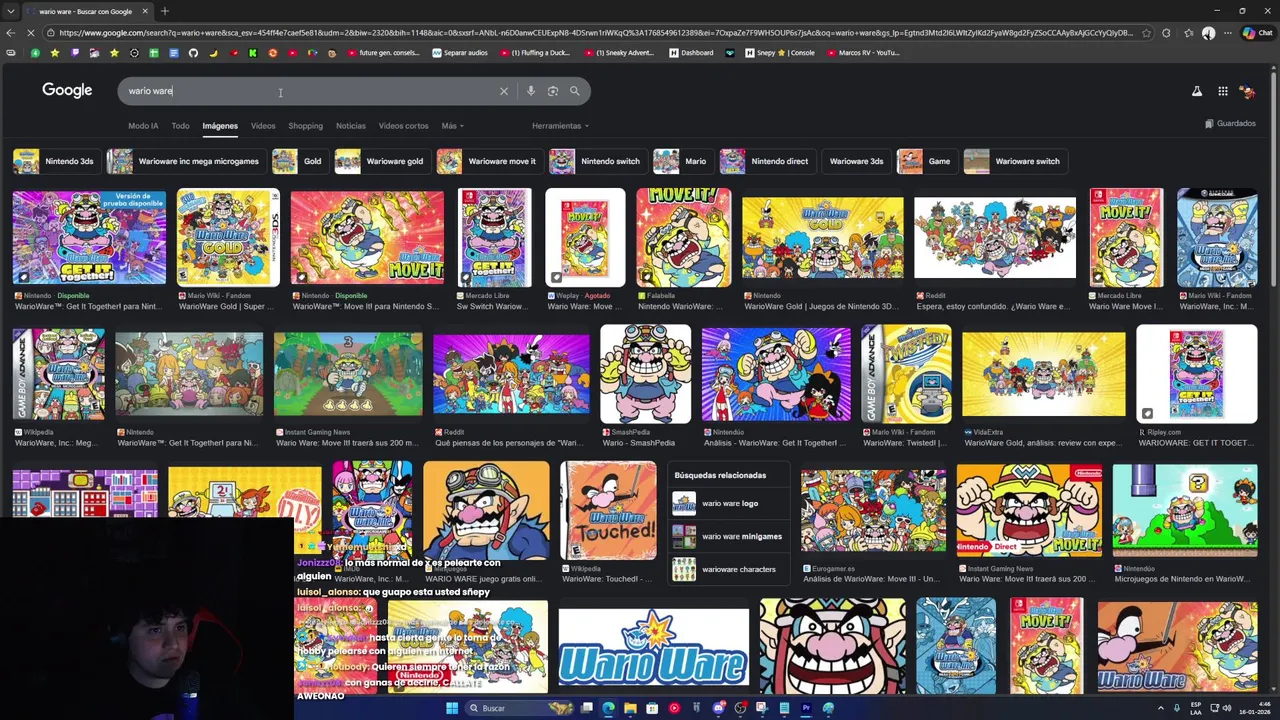The width and height of the screenshot is (1280, 720).
Task: Clear the search box with X icon
Action: click(x=504, y=91)
